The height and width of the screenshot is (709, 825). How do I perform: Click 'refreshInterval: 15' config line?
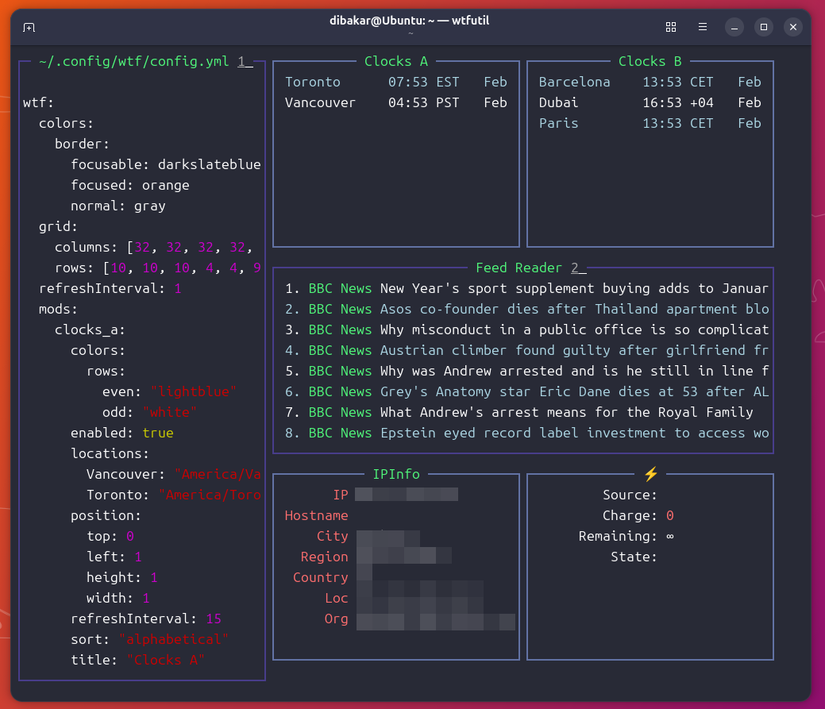click(x=146, y=619)
